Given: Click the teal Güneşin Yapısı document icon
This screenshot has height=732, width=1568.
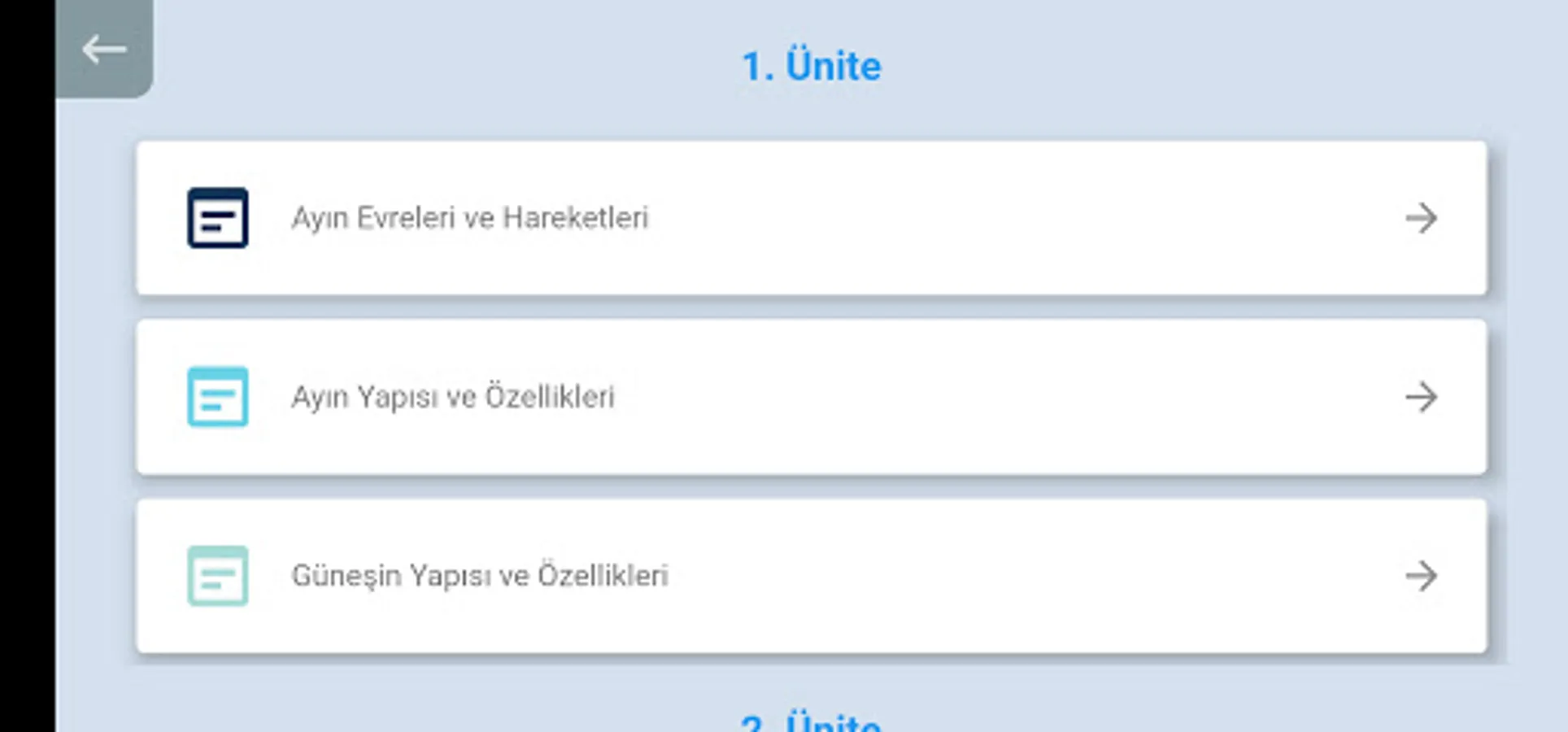Looking at the screenshot, I should click(x=217, y=576).
